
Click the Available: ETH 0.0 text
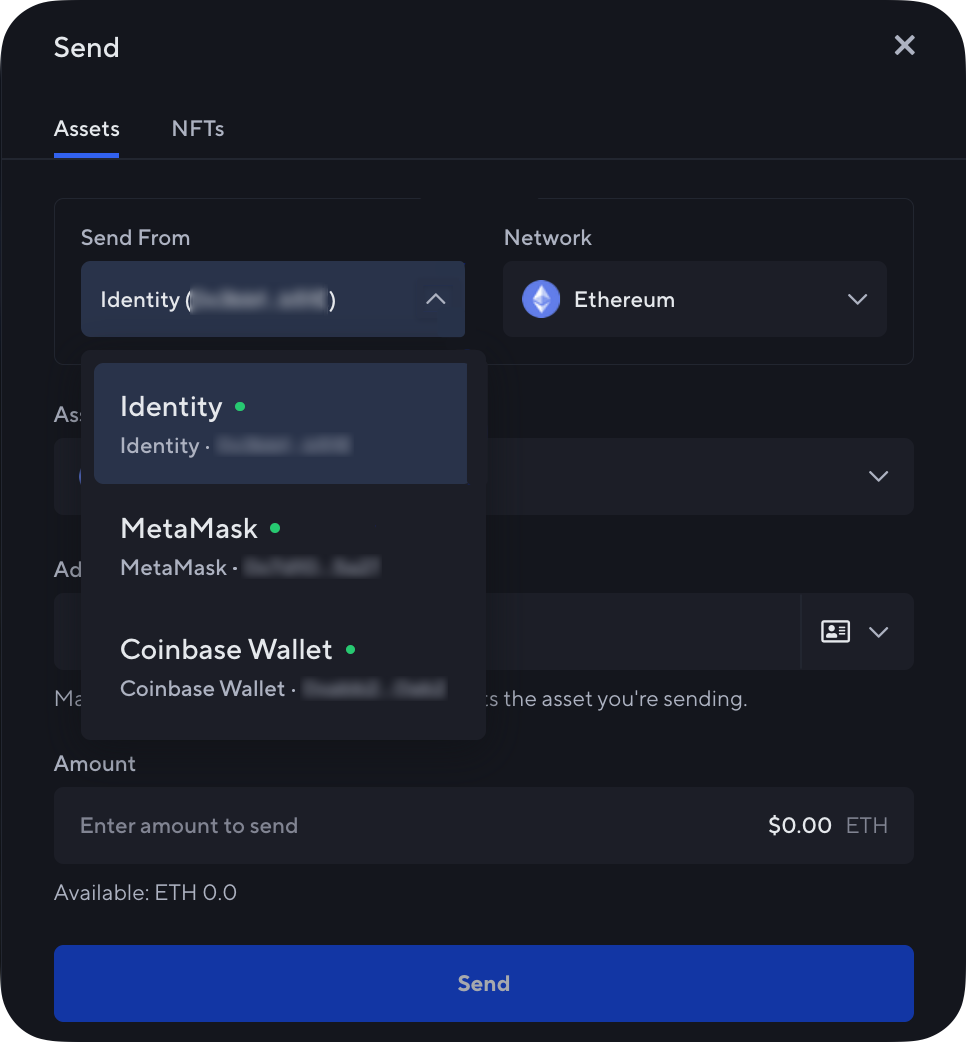point(145,892)
